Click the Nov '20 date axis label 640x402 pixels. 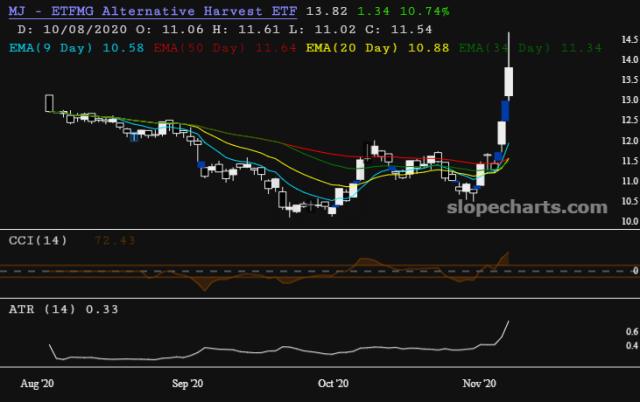pyautogui.click(x=480, y=384)
